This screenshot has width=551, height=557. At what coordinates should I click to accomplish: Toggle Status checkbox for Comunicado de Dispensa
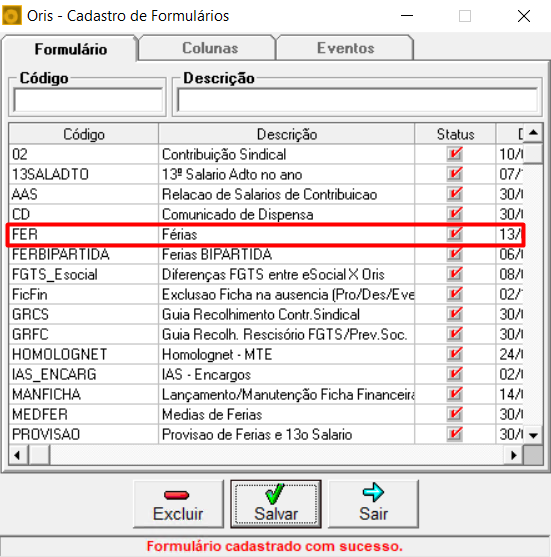click(455, 214)
